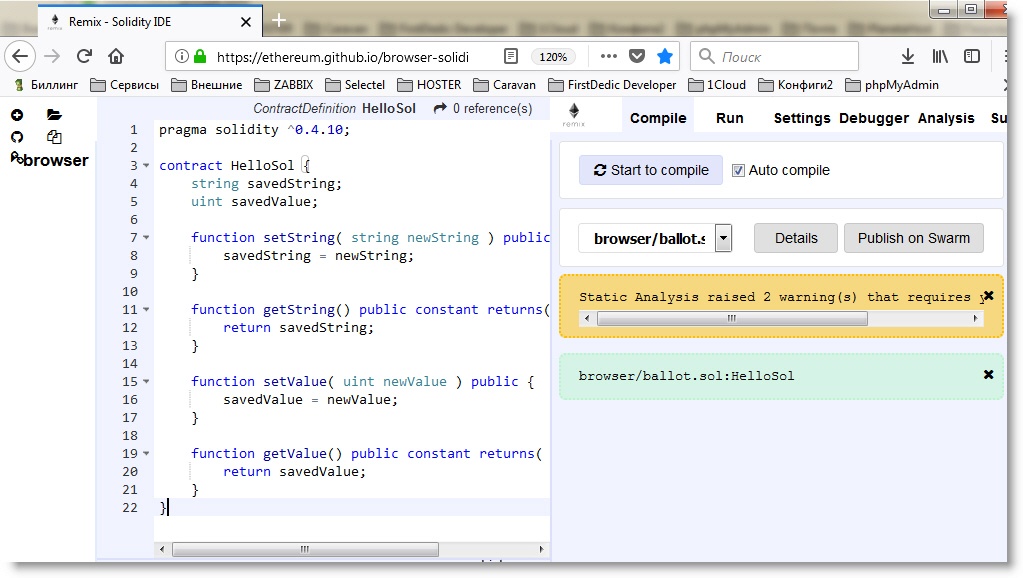Click the blue bookmark star
1023x578 pixels.
665,57
